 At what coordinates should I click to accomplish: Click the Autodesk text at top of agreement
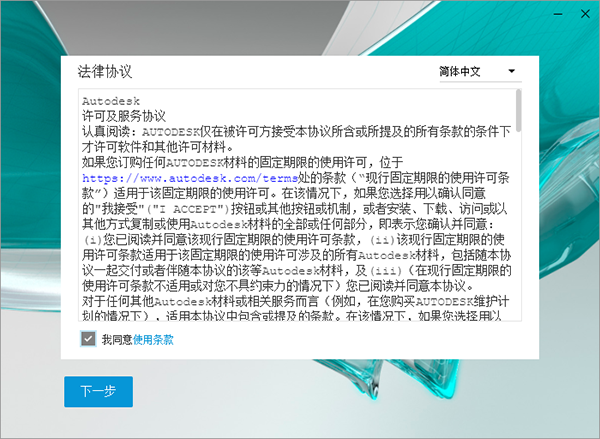[x=111, y=101]
